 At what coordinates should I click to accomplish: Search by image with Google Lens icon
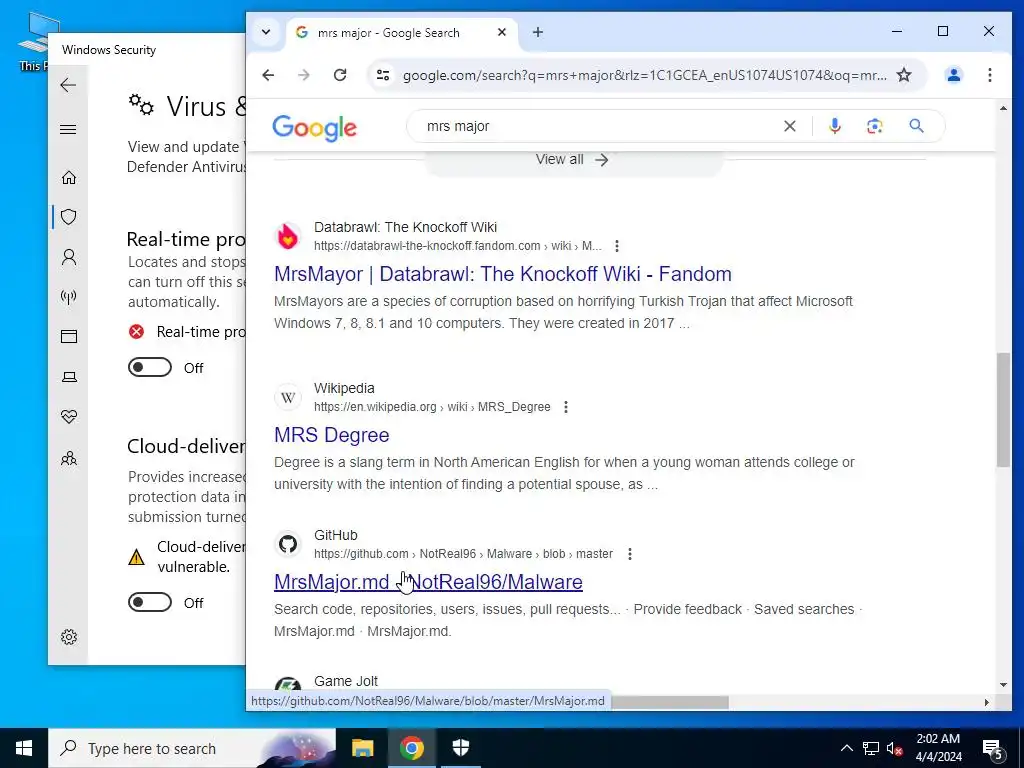point(874,126)
